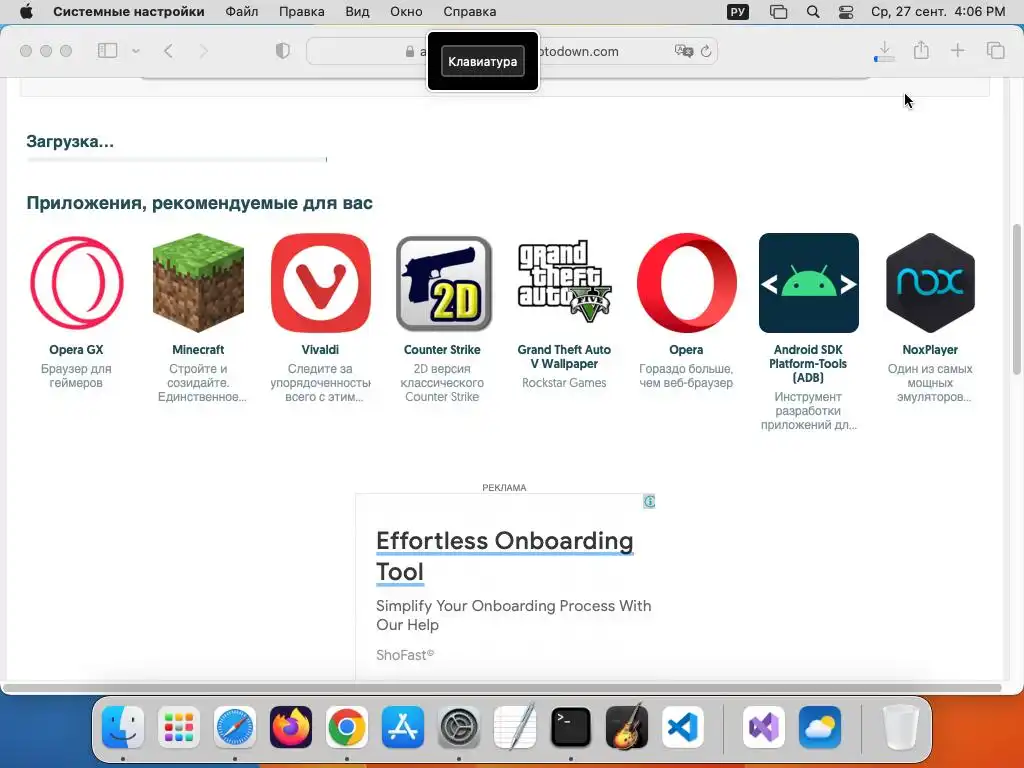Go back to previous page
The width and height of the screenshot is (1024, 768).
(x=168, y=51)
